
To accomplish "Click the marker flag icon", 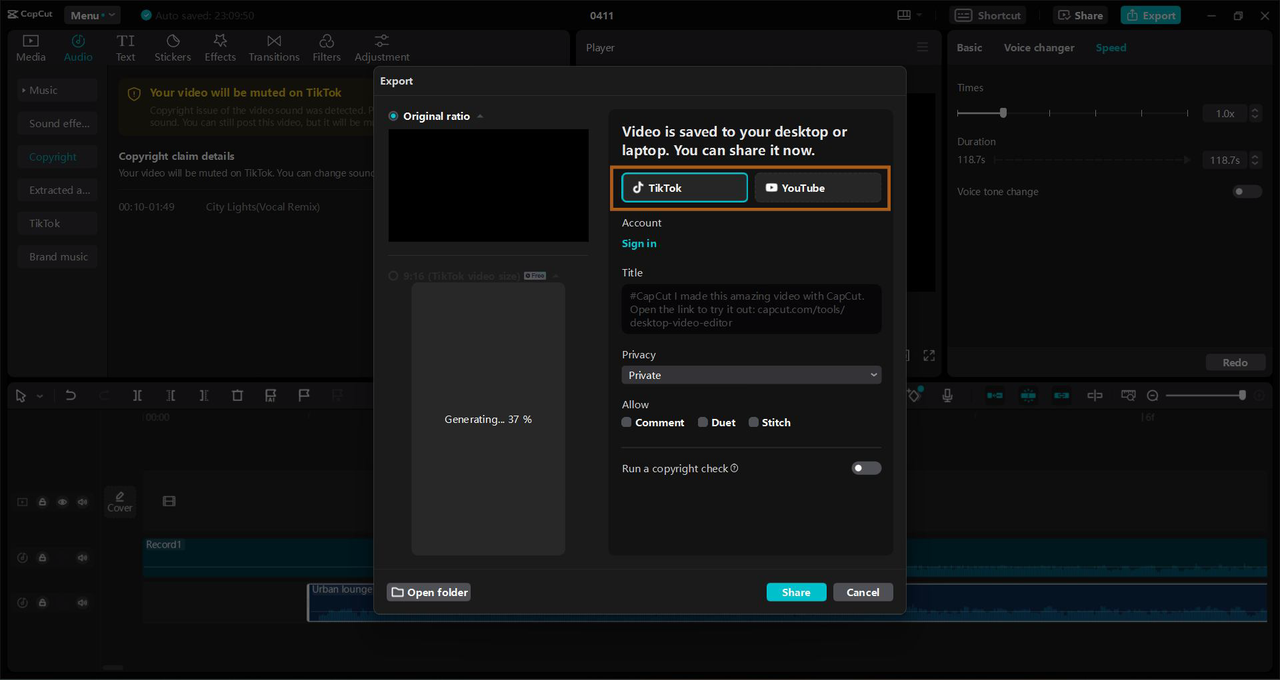I will pyautogui.click(x=304, y=396).
